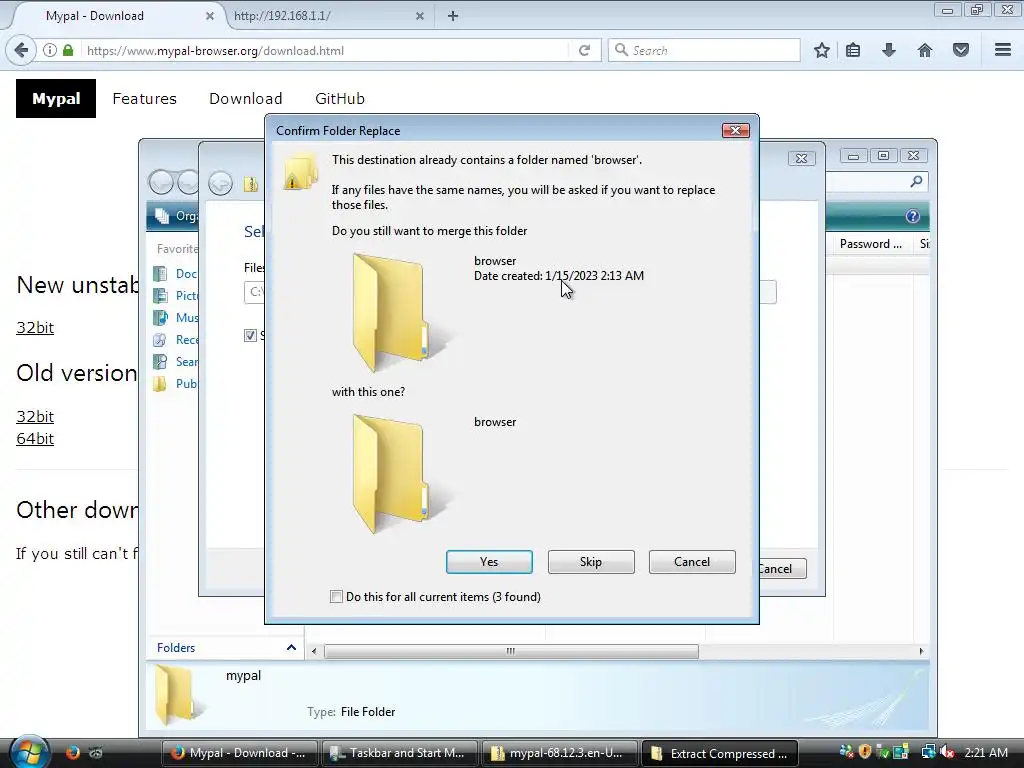
Task: Click the Explorer search magnifier icon
Action: pos(916,182)
